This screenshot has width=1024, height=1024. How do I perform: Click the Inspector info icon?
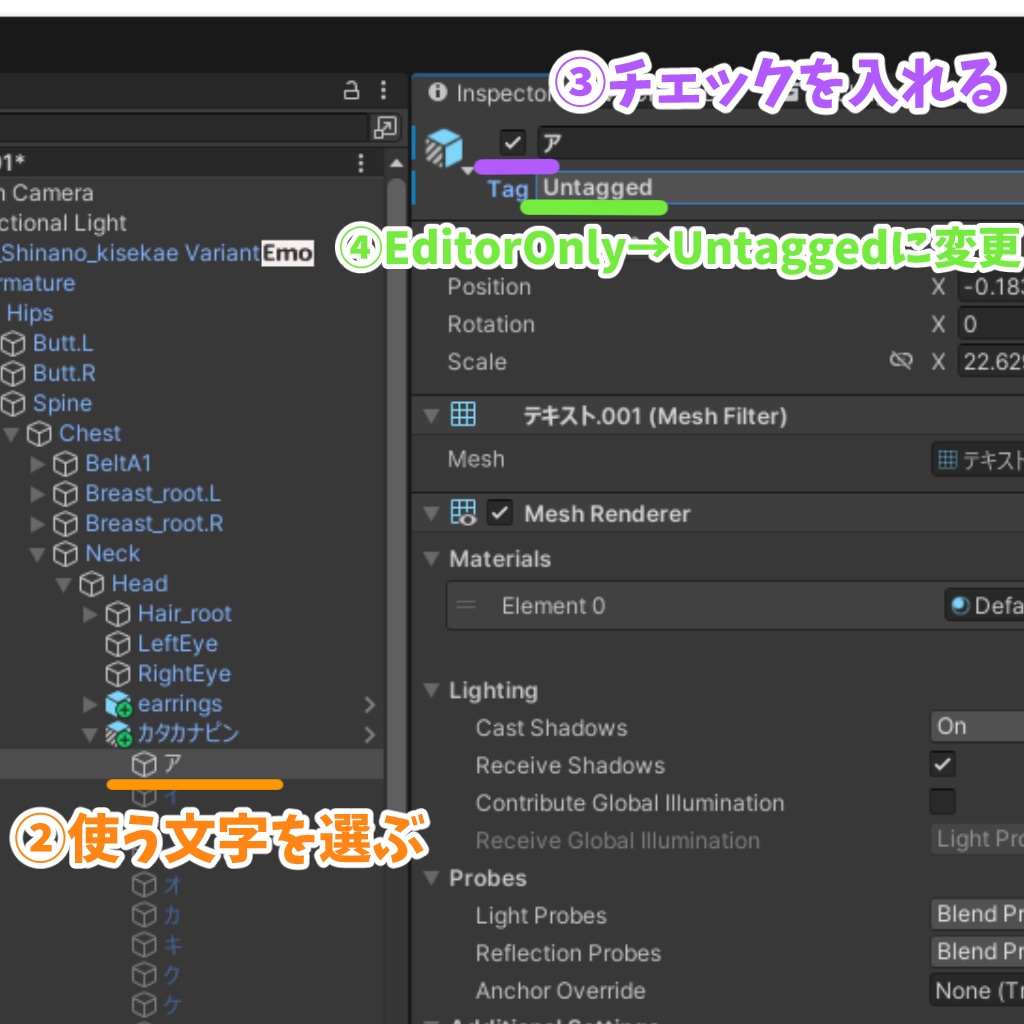coord(438,92)
